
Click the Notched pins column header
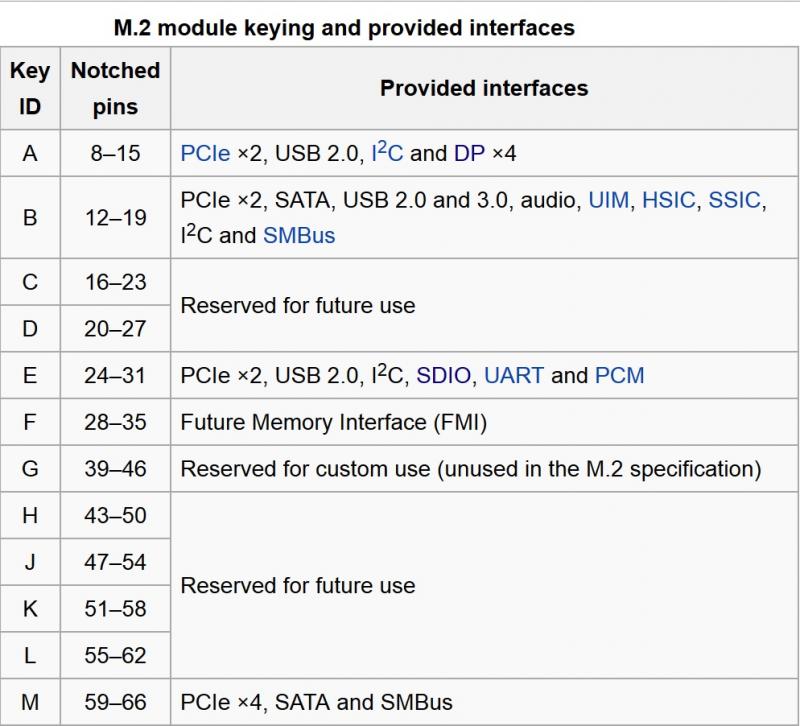(x=115, y=88)
